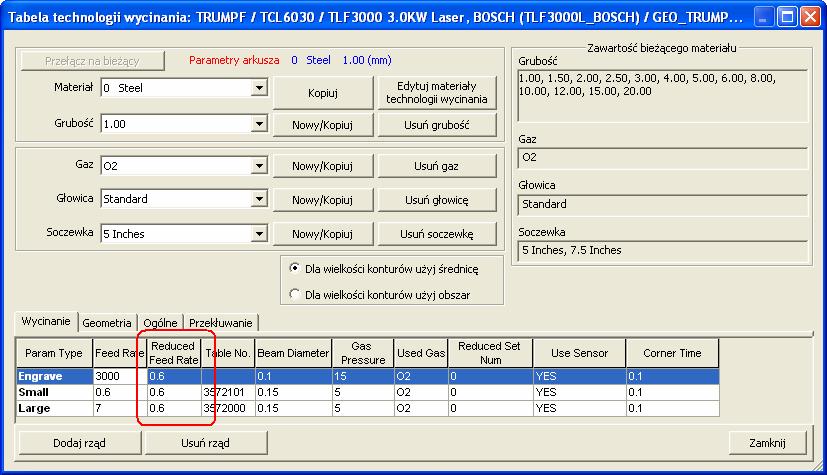827x475 pixels.
Task: Click Nowy/Kopiuj next to Soczewka
Action: [323, 234]
